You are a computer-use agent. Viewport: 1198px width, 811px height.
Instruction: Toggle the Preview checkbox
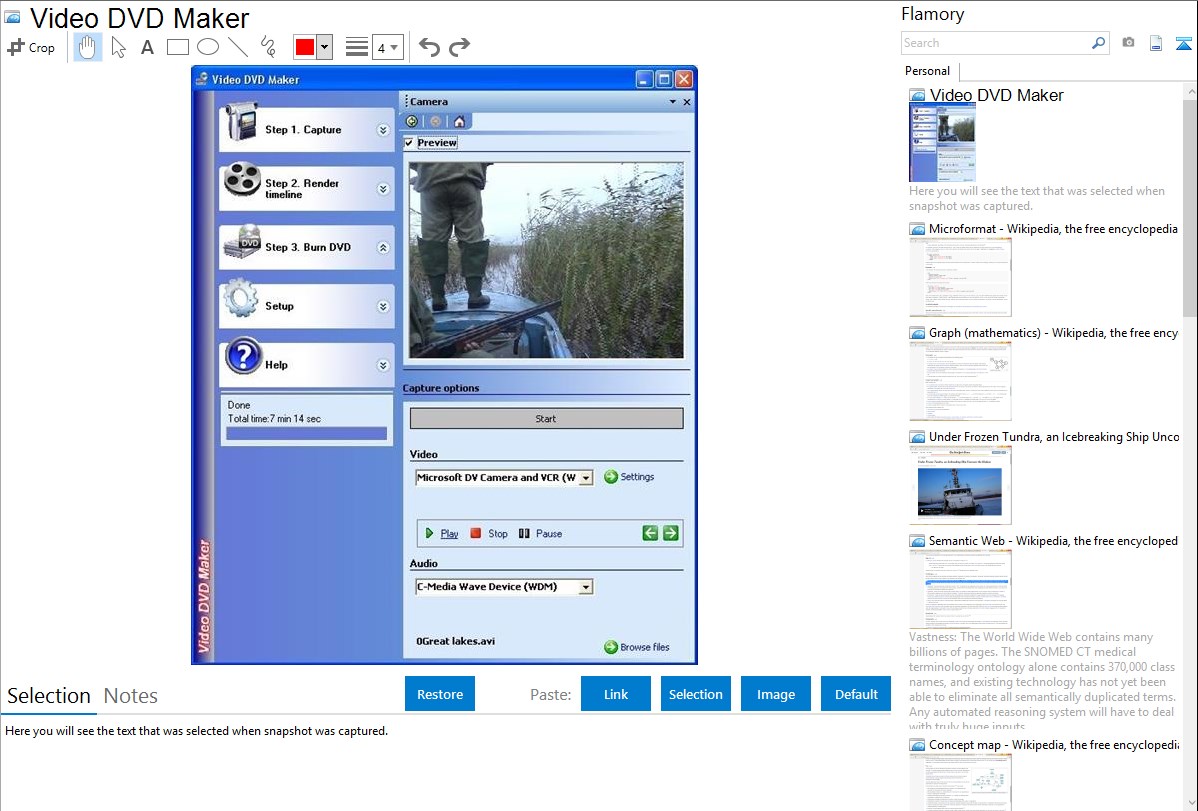pyautogui.click(x=410, y=143)
